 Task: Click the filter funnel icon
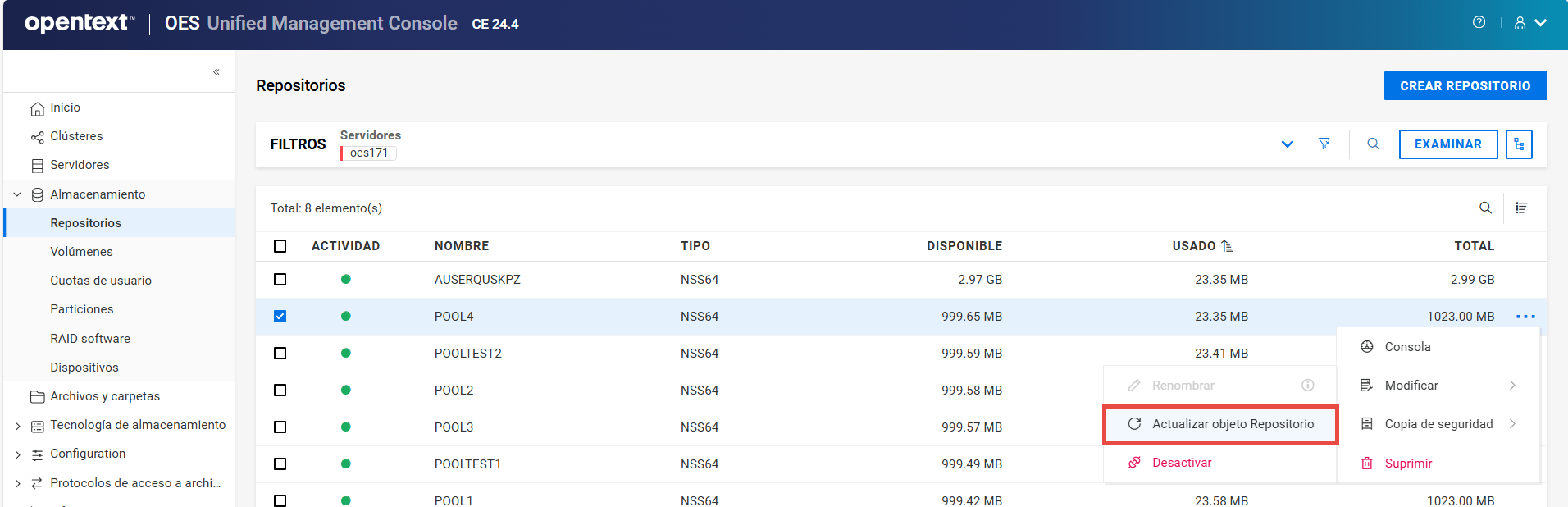pyautogui.click(x=1324, y=144)
